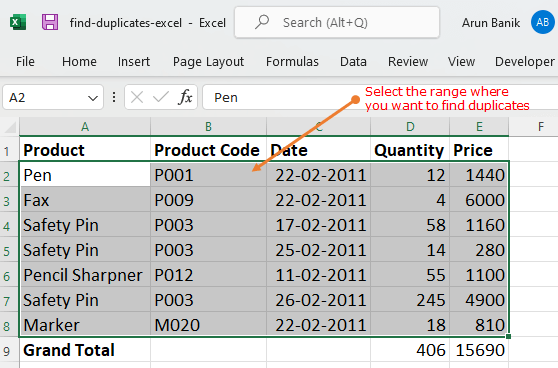Click the search magnifier icon
Viewport: 558px width, 368px height.
point(262,22)
